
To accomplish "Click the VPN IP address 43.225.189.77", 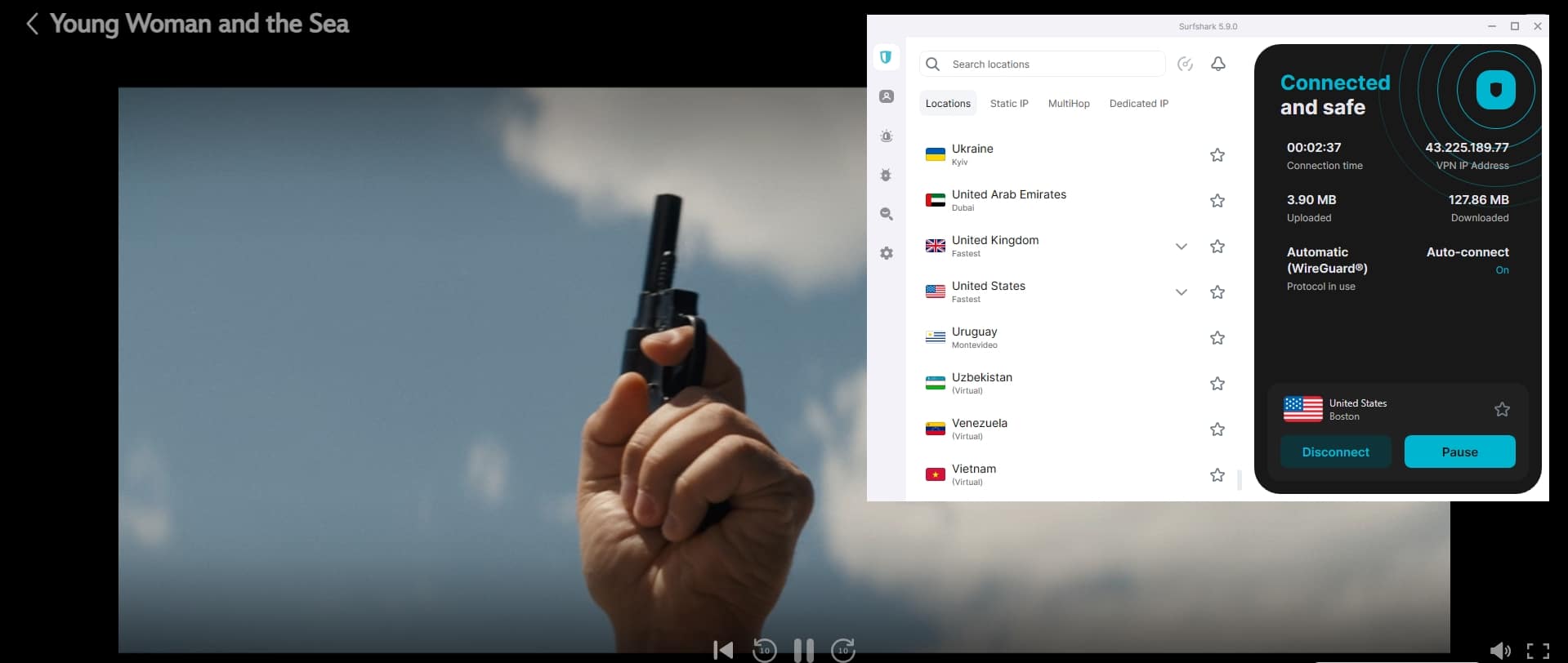I will click(x=1467, y=148).
